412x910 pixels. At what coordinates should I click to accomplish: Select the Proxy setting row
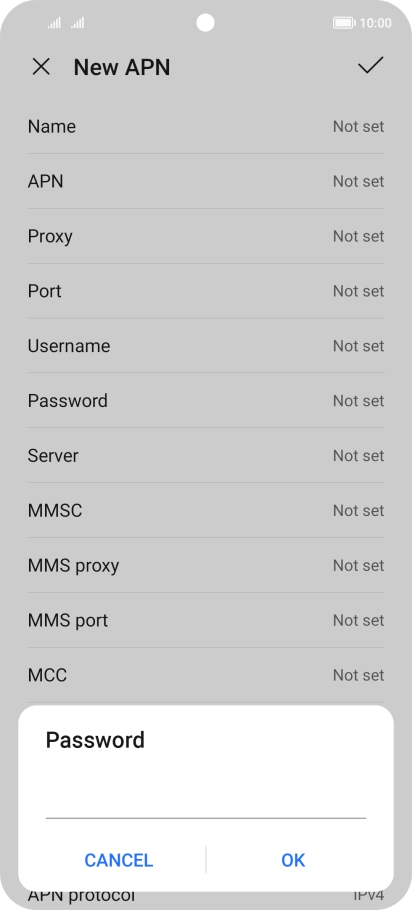point(205,236)
